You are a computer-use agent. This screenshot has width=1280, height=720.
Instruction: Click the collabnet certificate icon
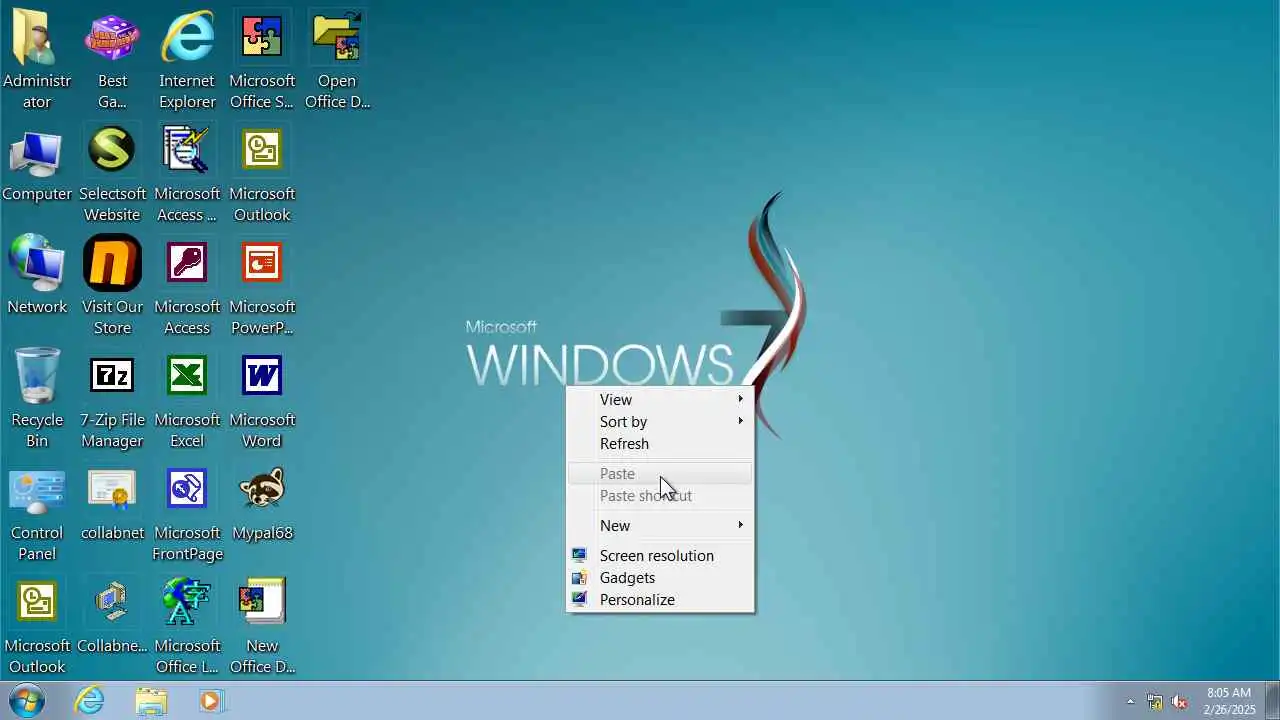coord(112,502)
